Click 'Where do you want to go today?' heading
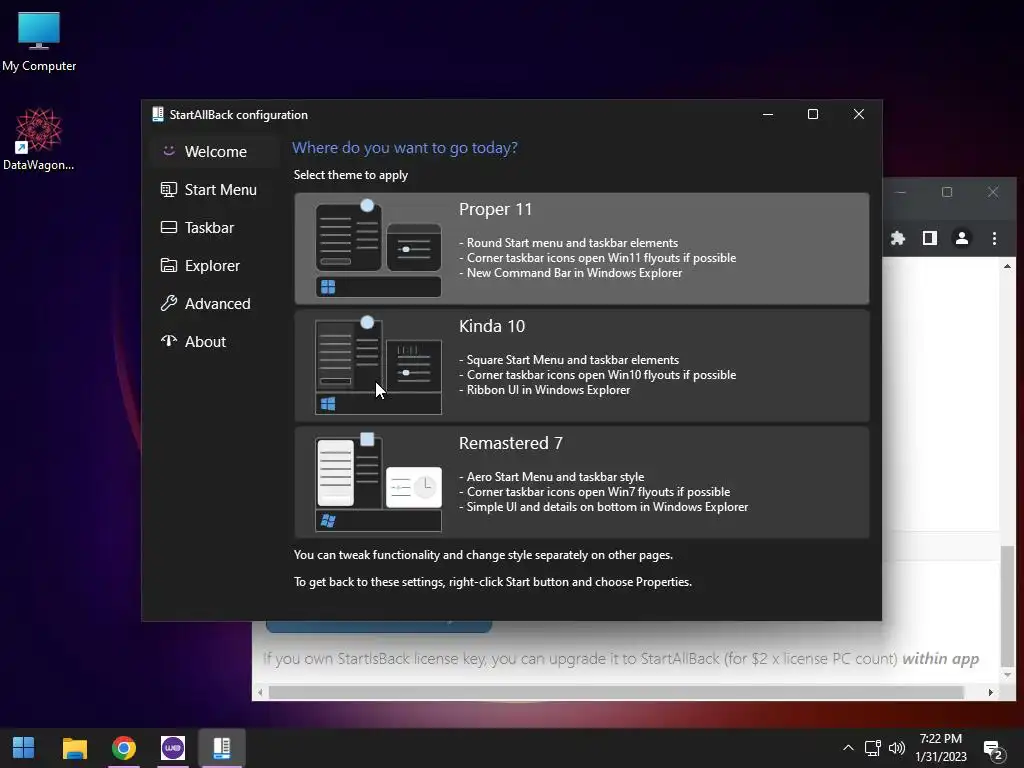The width and height of the screenshot is (1024, 768). click(x=405, y=148)
